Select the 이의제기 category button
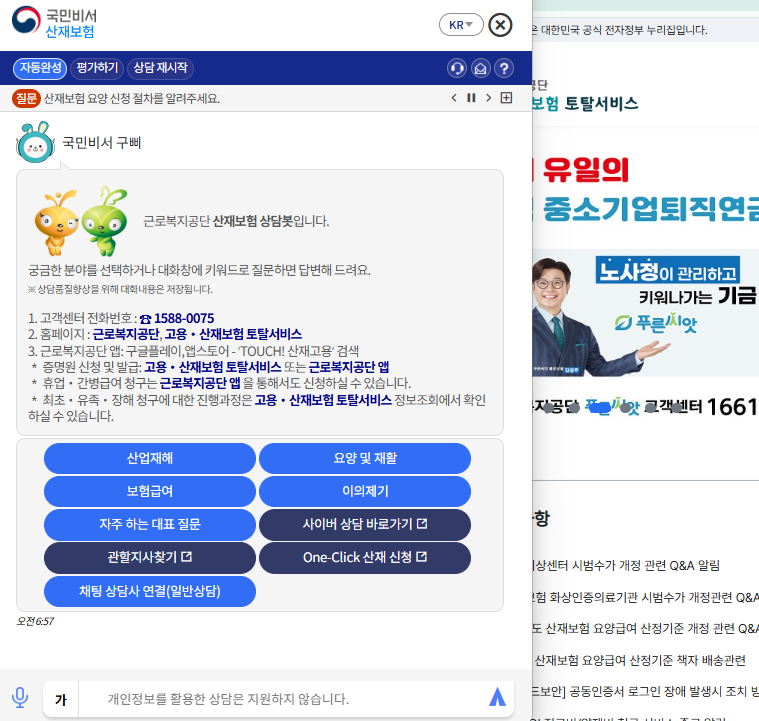 coord(365,491)
